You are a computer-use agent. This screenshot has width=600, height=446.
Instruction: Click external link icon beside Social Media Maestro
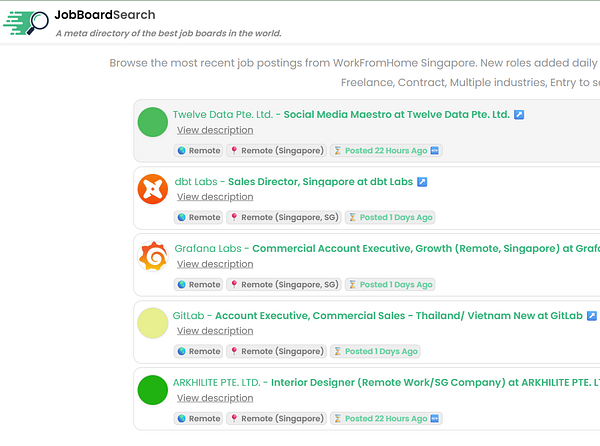[519, 114]
